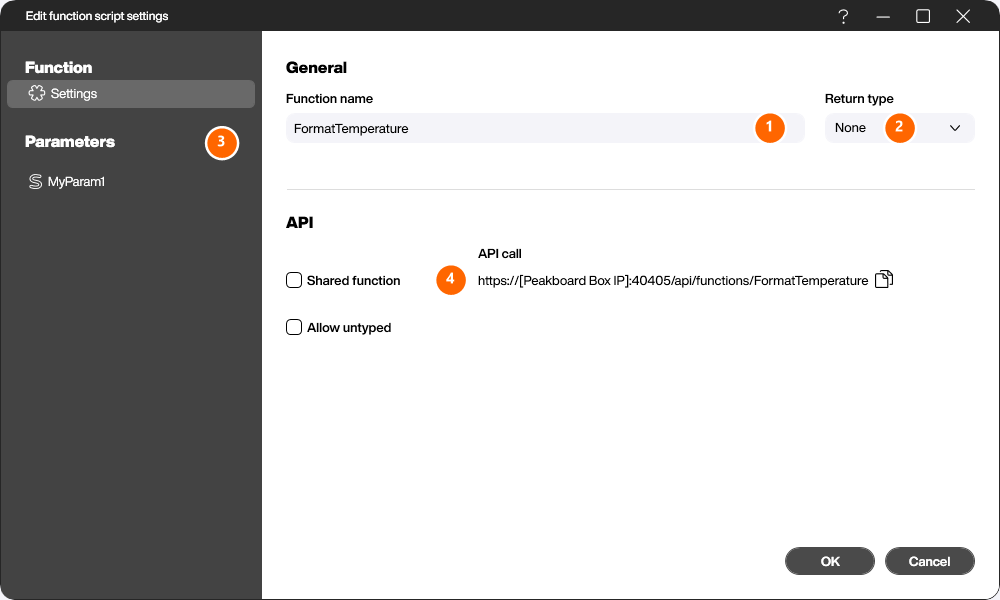Enable the Shared function checkbox
1000x600 pixels.
(x=293, y=281)
